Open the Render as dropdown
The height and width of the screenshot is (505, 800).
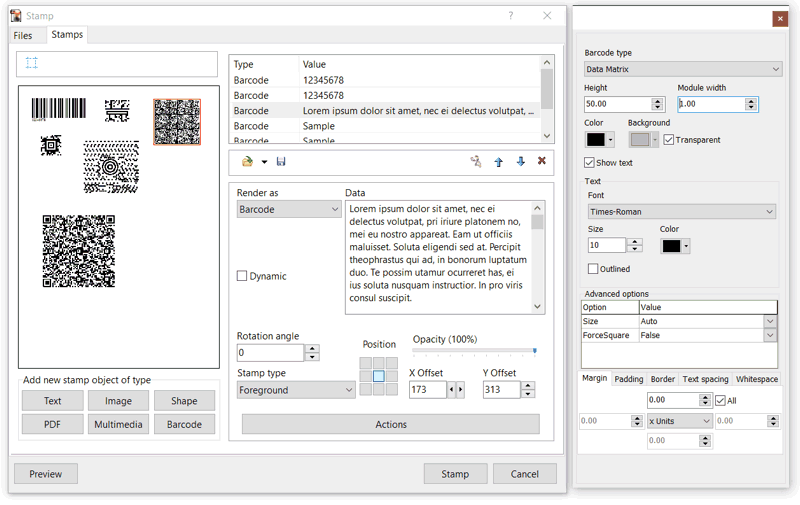point(289,210)
